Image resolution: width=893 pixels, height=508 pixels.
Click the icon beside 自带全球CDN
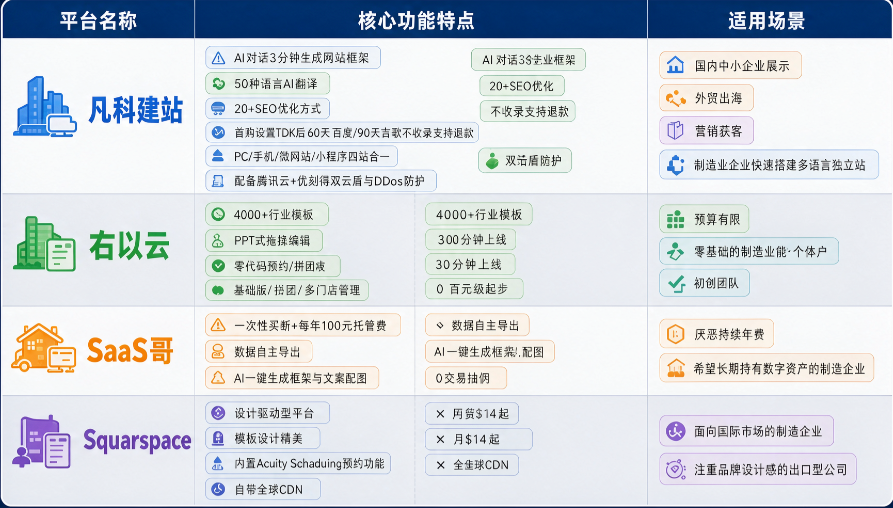tap(218, 489)
